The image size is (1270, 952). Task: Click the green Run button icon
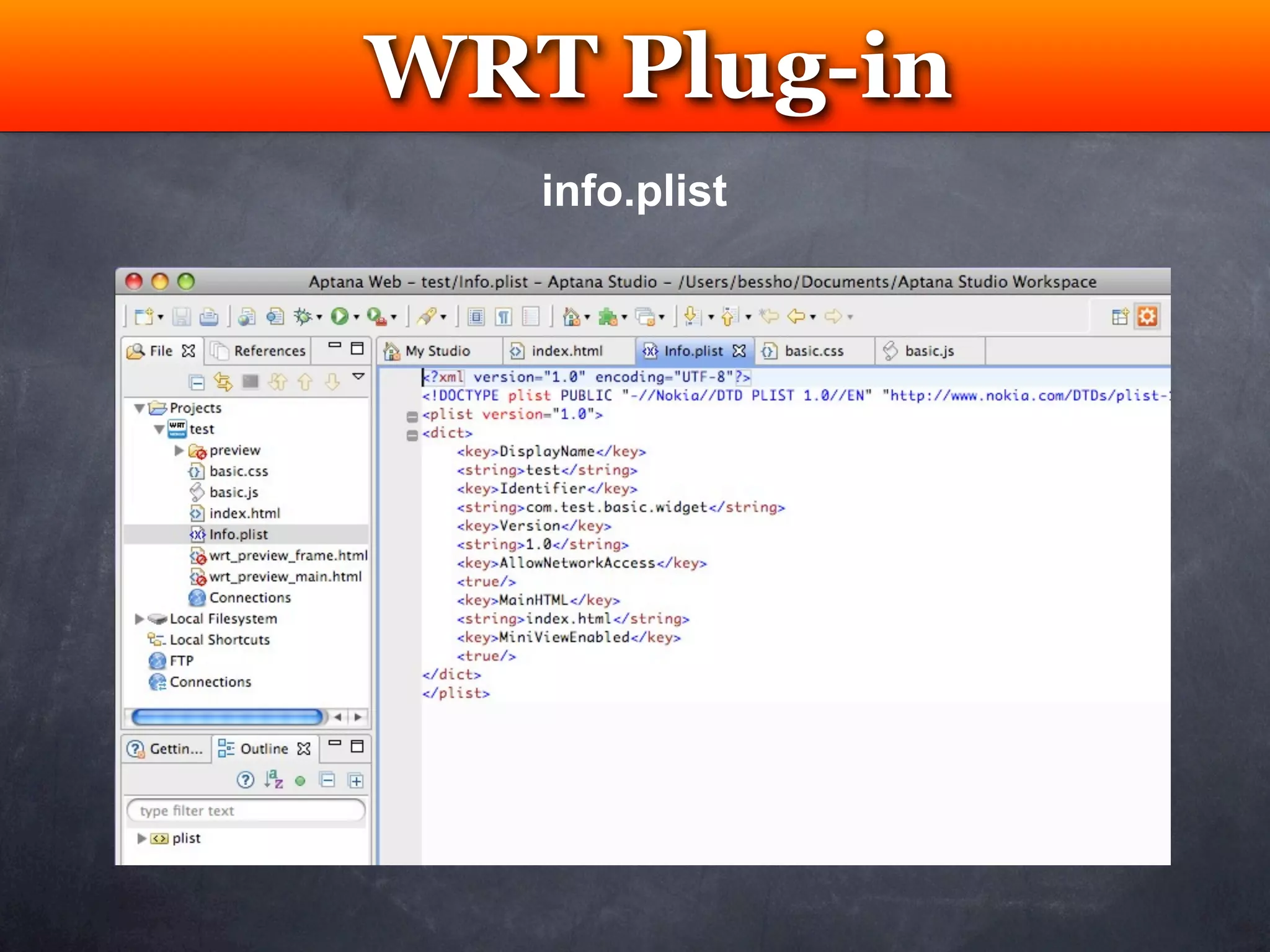pyautogui.click(x=339, y=317)
